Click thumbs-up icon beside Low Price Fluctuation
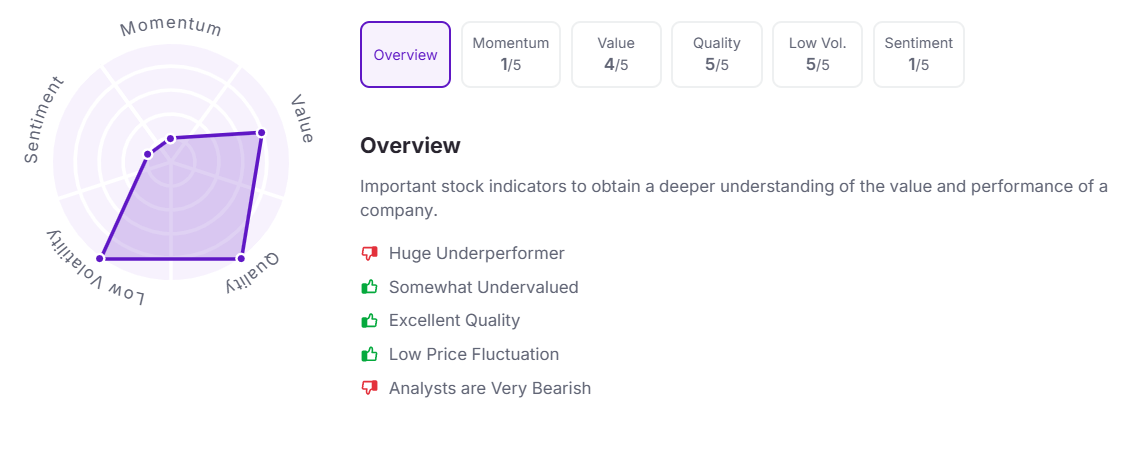The width and height of the screenshot is (1128, 449). pos(370,354)
